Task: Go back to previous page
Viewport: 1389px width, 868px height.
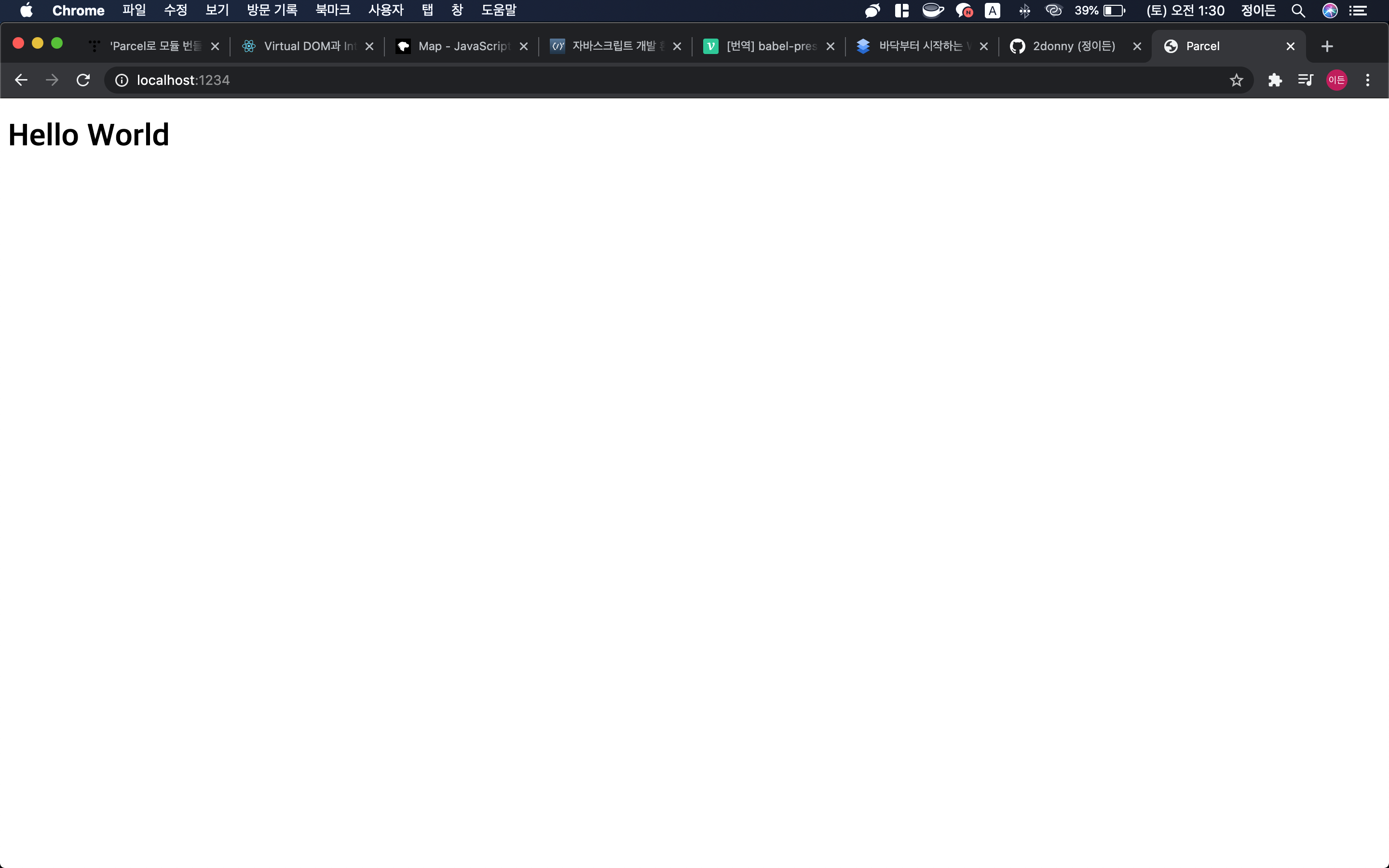Action: point(21,81)
